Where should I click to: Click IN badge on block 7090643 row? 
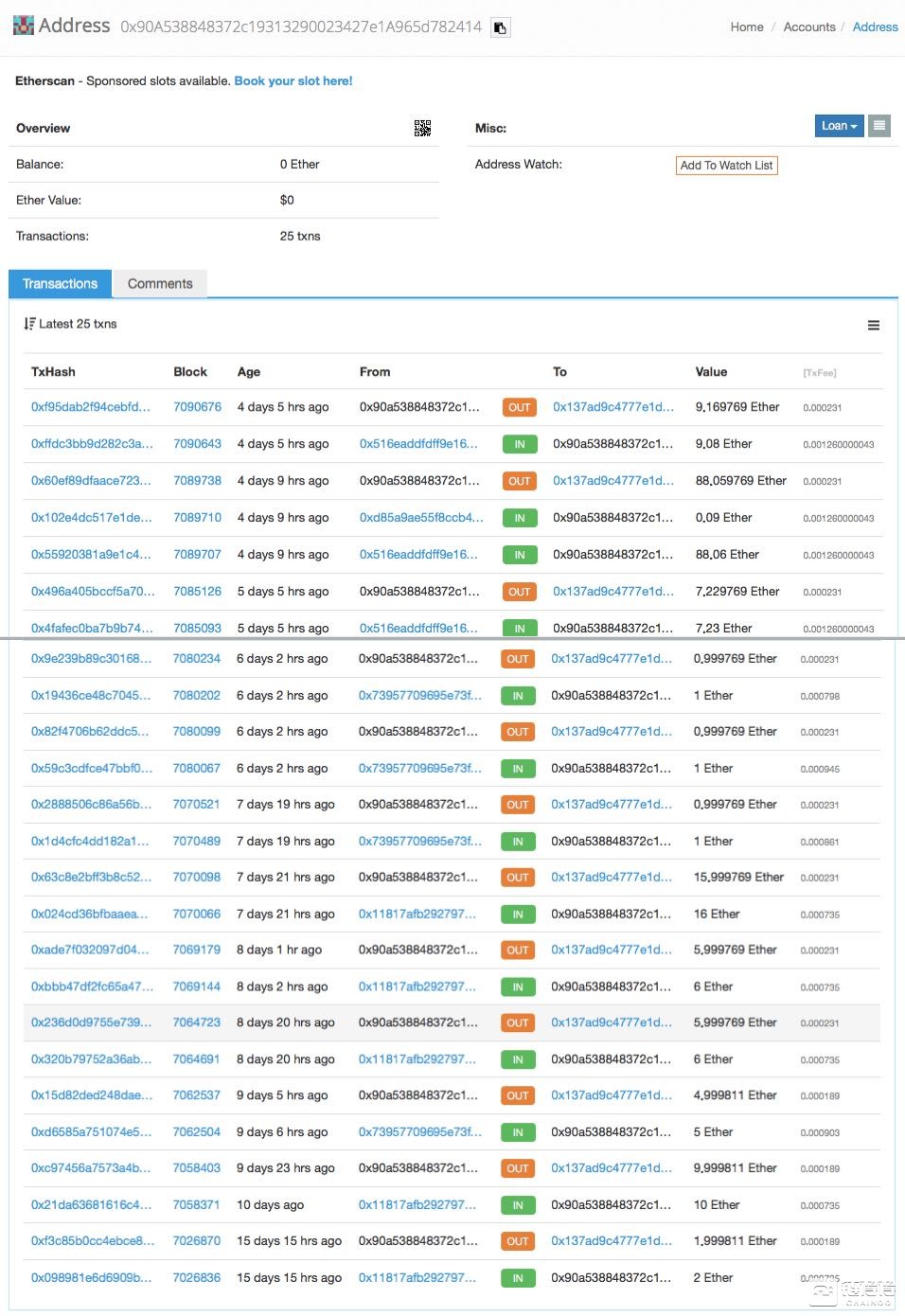click(519, 444)
